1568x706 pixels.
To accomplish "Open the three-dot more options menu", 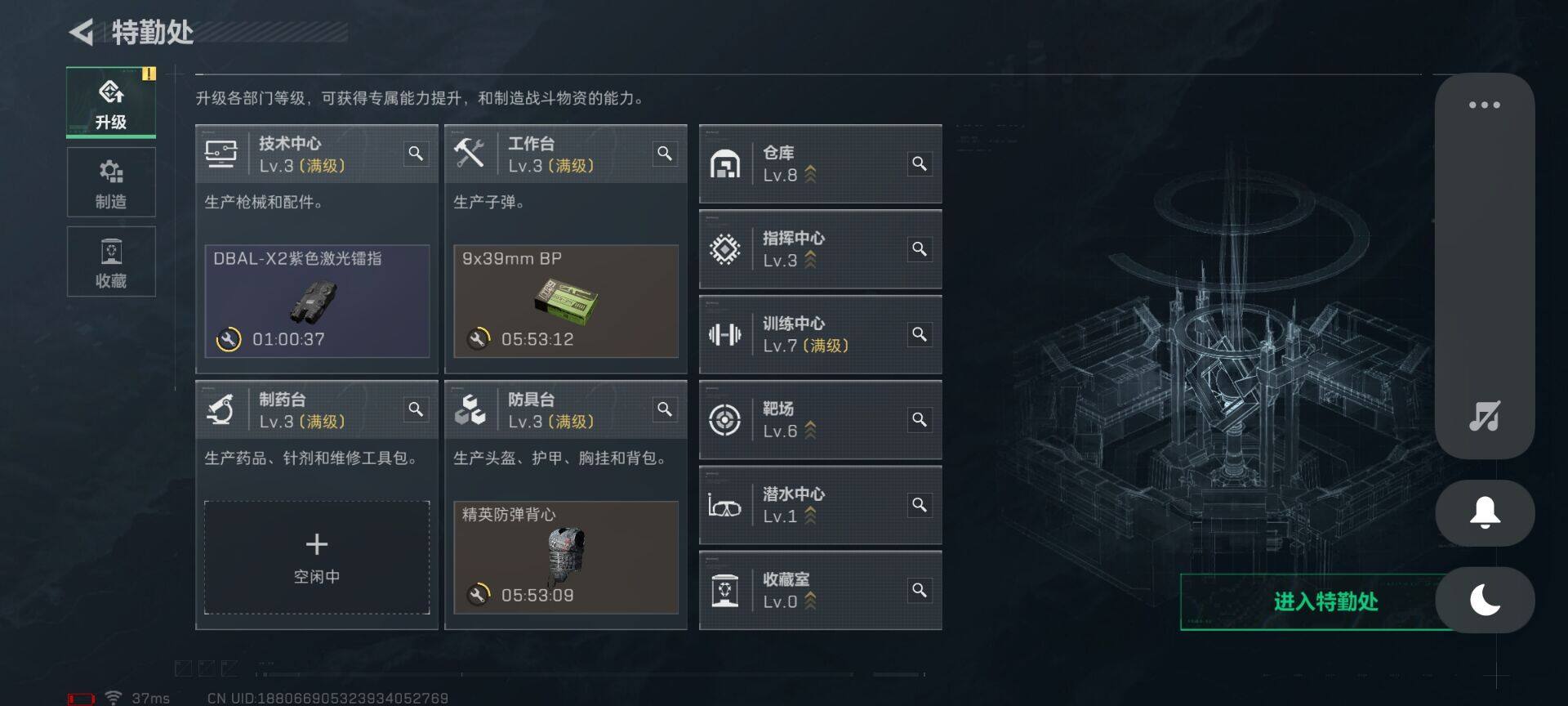I will pyautogui.click(x=1485, y=105).
